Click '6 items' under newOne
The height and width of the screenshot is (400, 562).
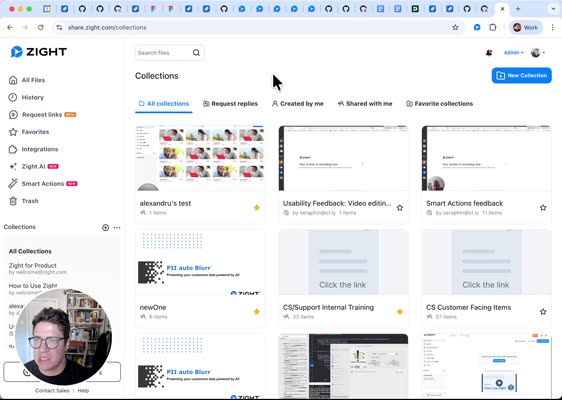pyautogui.click(x=158, y=316)
